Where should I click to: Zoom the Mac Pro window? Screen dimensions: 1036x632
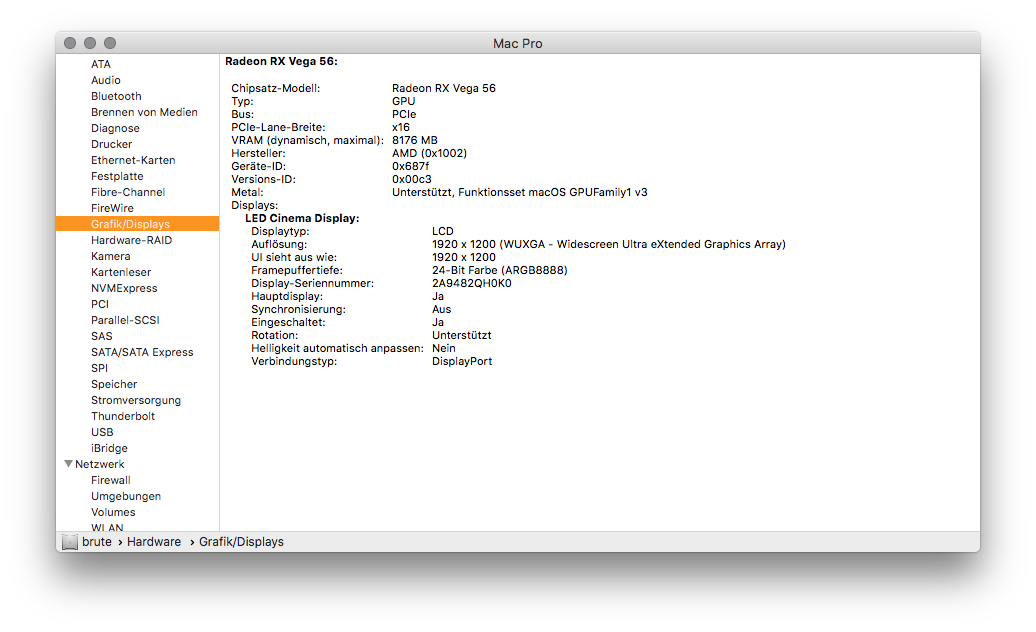(x=110, y=43)
